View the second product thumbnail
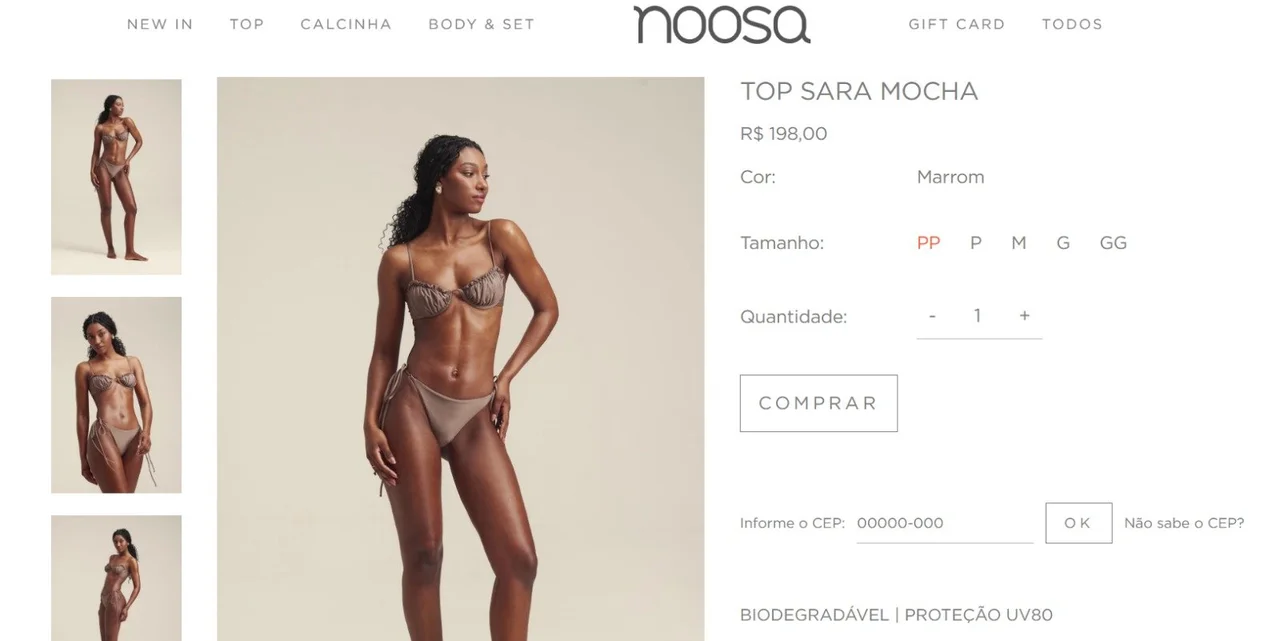This screenshot has width=1280, height=641. coord(116,395)
